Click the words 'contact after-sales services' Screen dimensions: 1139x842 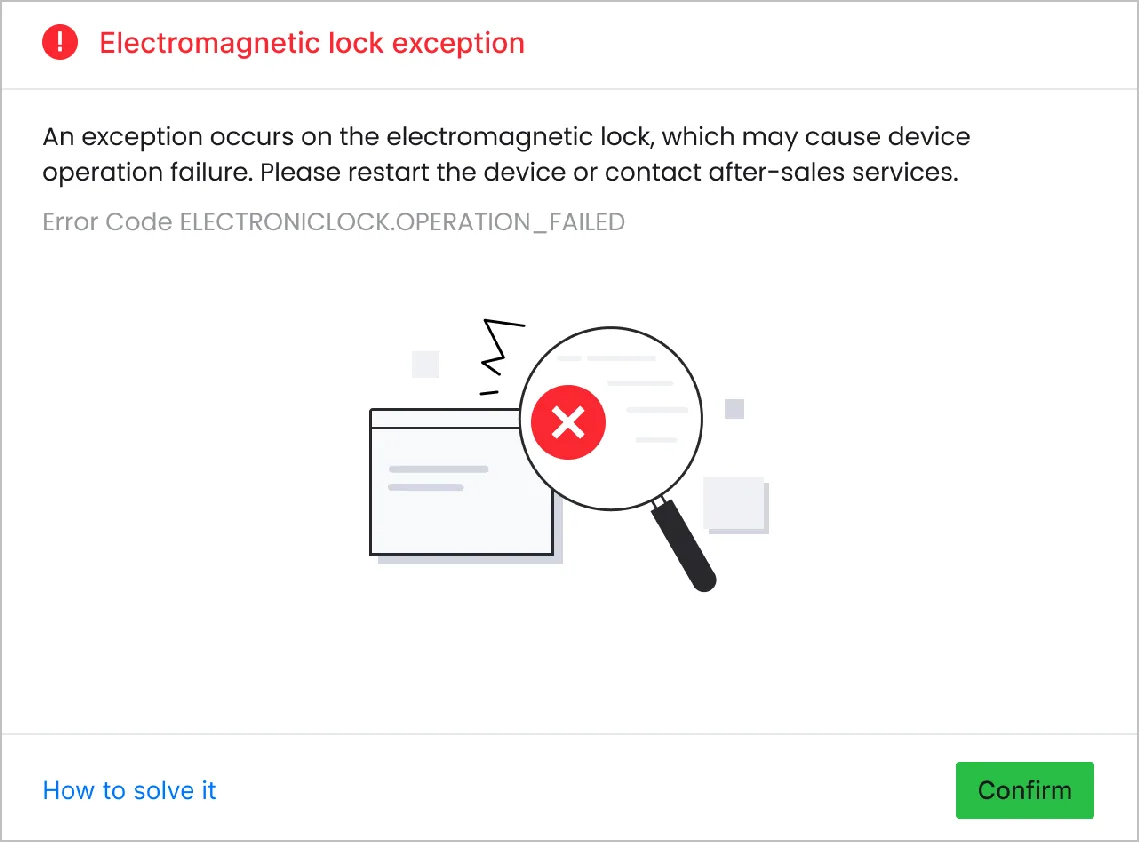pyautogui.click(x=782, y=172)
